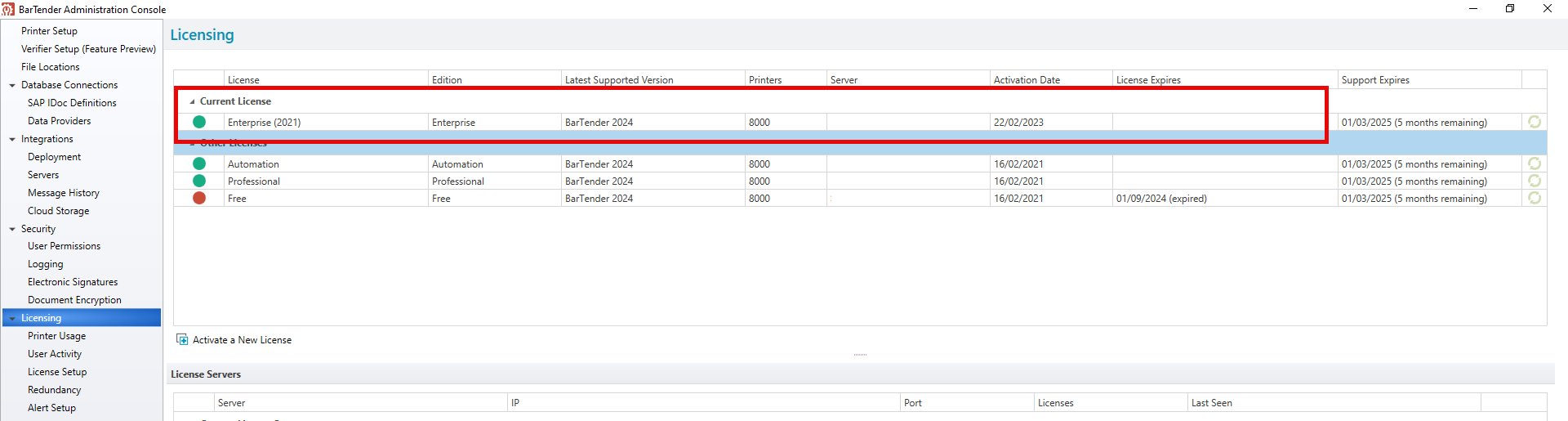
Task: Open Printer Setup page
Action: point(49,31)
